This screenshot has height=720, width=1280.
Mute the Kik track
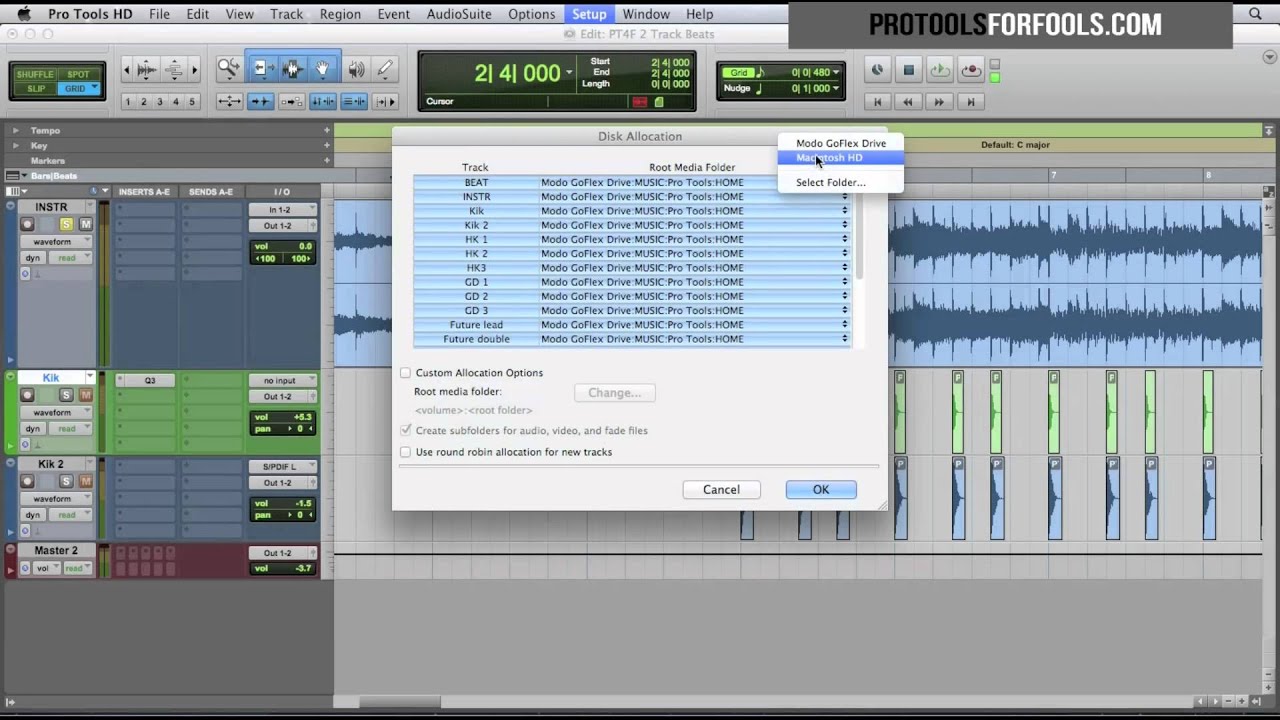coord(85,395)
